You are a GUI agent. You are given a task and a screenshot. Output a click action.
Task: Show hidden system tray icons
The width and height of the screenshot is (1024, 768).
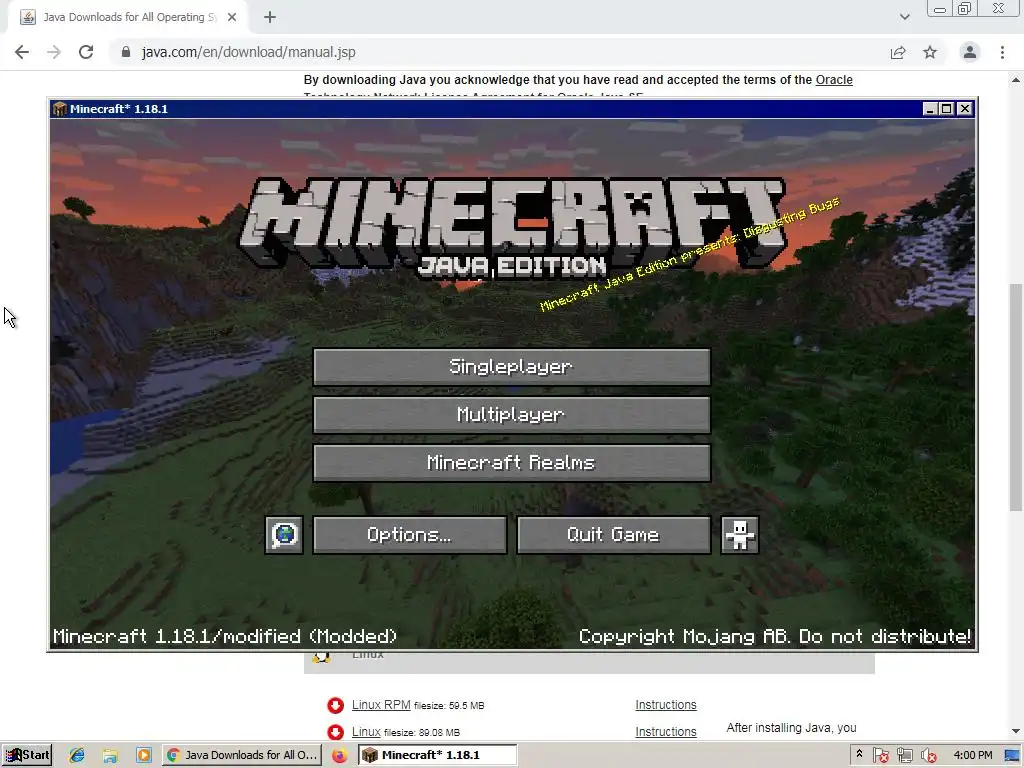click(859, 754)
